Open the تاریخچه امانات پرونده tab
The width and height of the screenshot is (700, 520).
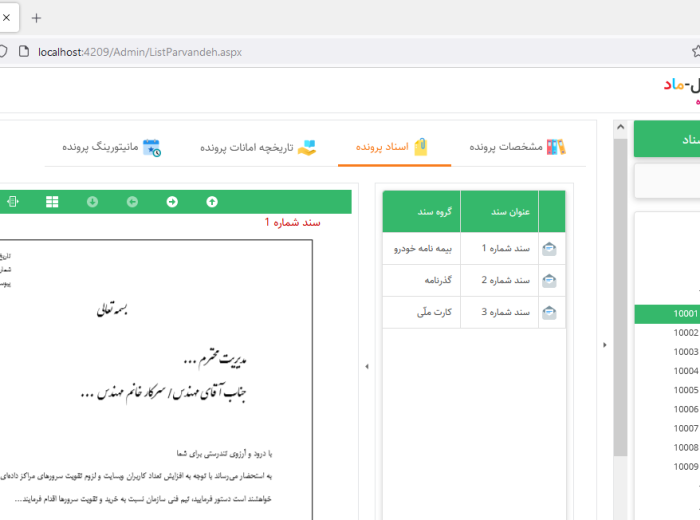[258, 148]
